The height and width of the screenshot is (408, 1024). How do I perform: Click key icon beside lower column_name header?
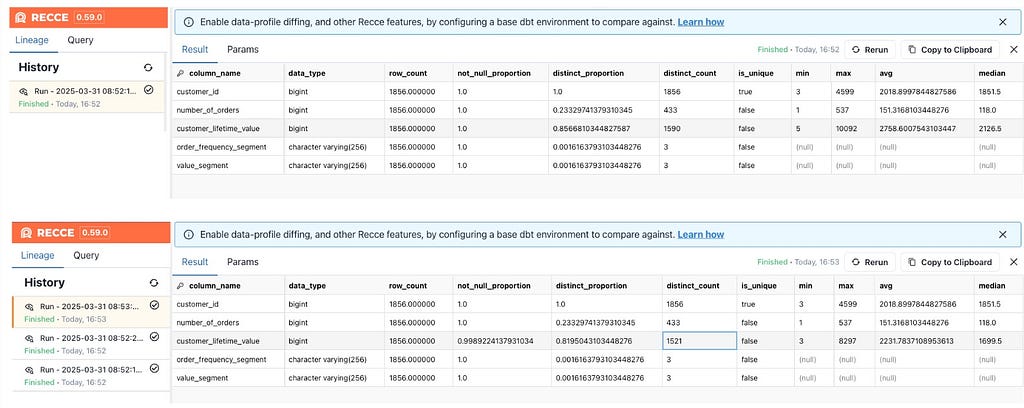point(181,286)
